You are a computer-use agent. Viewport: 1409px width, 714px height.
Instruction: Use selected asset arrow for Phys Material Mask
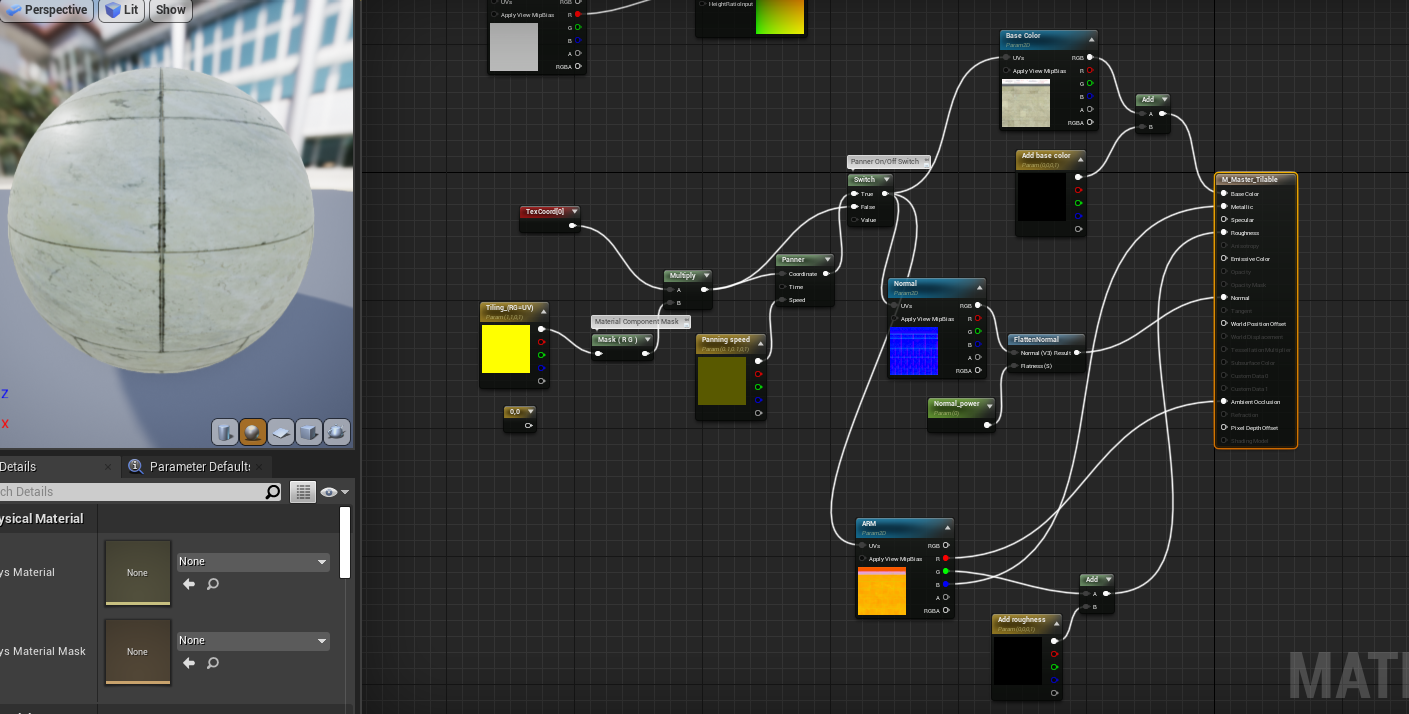190,663
